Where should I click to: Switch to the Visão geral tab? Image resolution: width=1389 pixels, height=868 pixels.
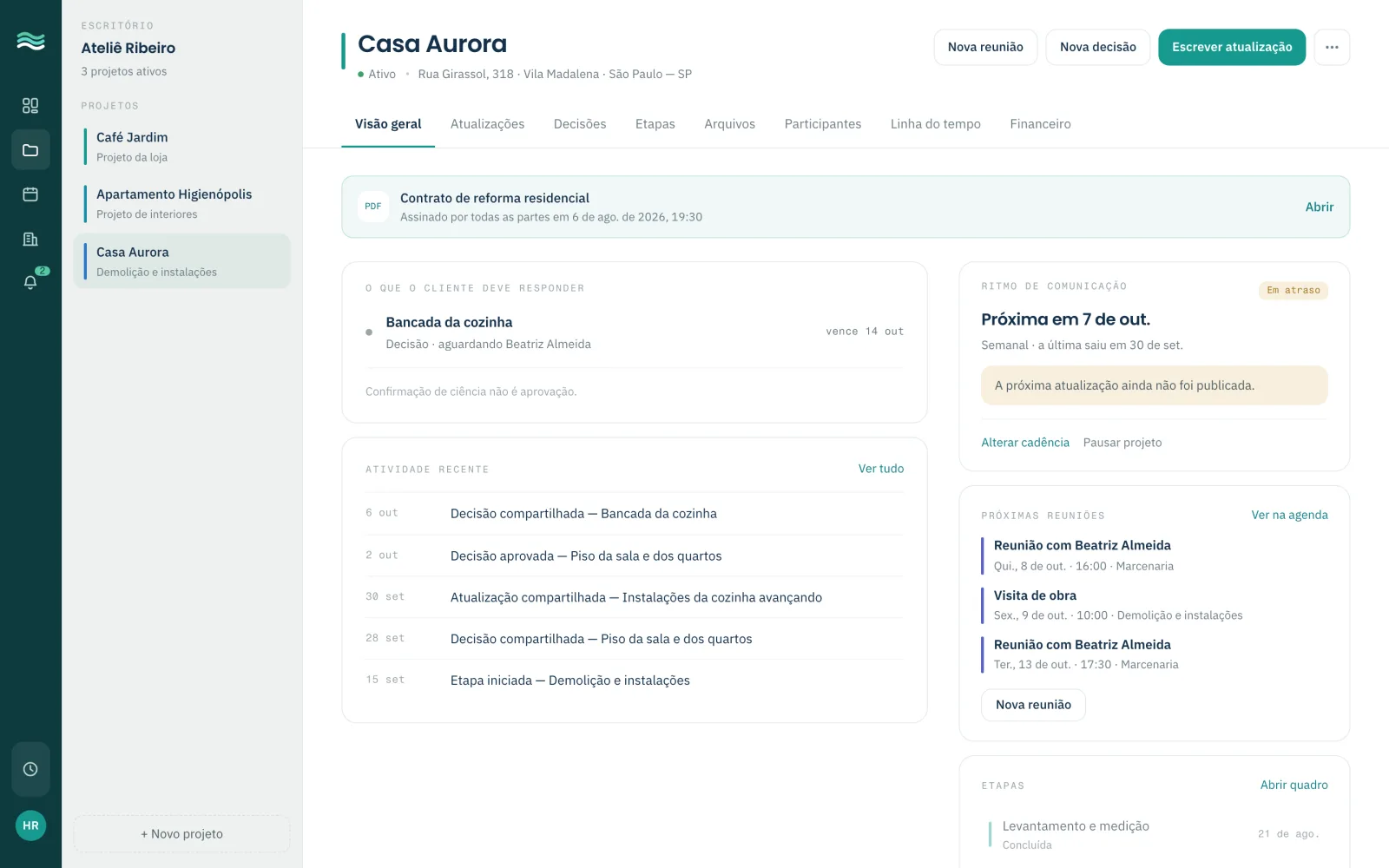(388, 124)
